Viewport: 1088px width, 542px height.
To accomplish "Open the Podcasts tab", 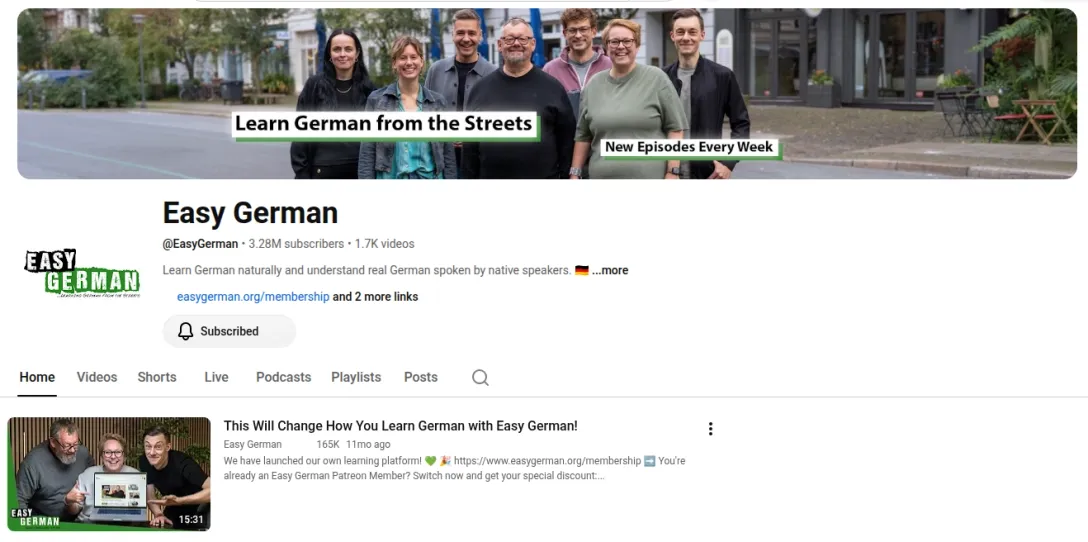I will coord(283,378).
